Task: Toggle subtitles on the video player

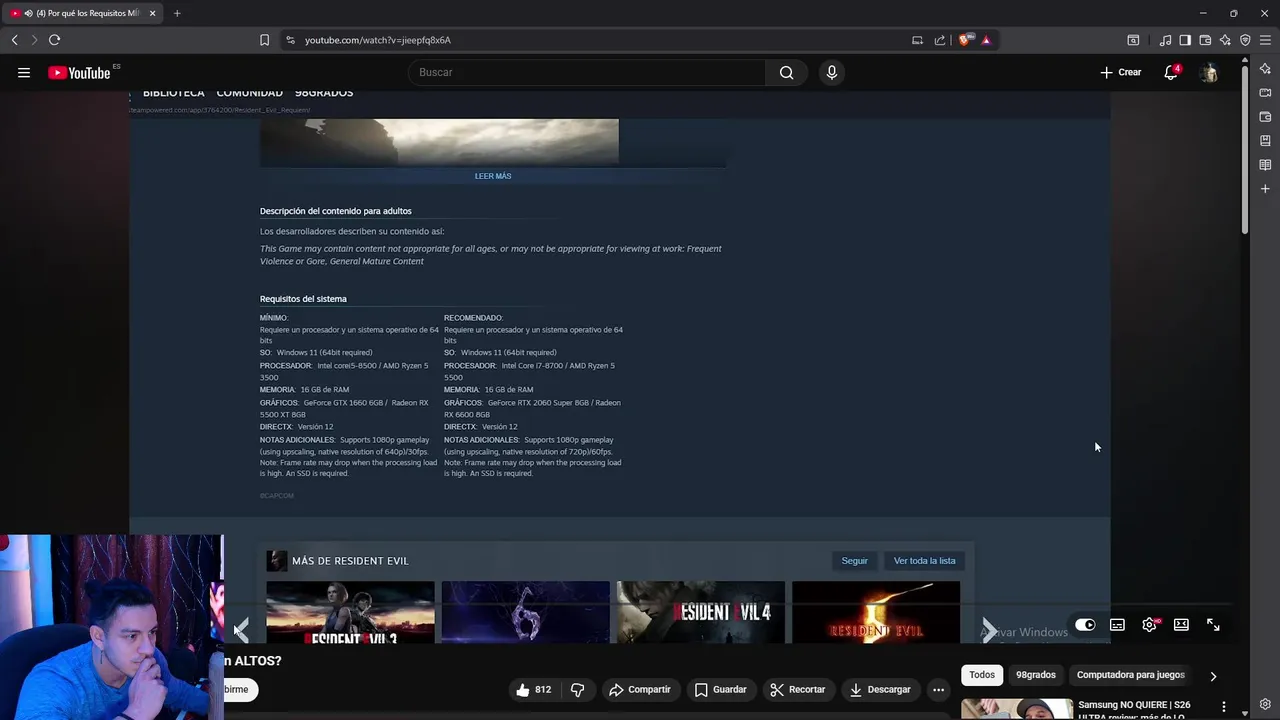Action: click(x=1117, y=625)
